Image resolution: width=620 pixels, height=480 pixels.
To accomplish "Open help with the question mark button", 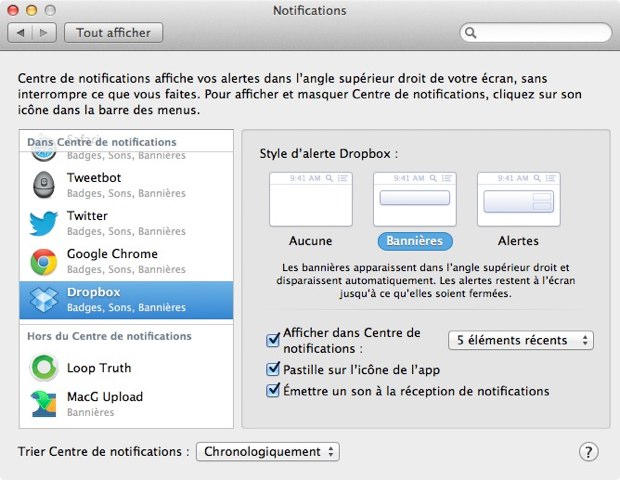I will [588, 452].
